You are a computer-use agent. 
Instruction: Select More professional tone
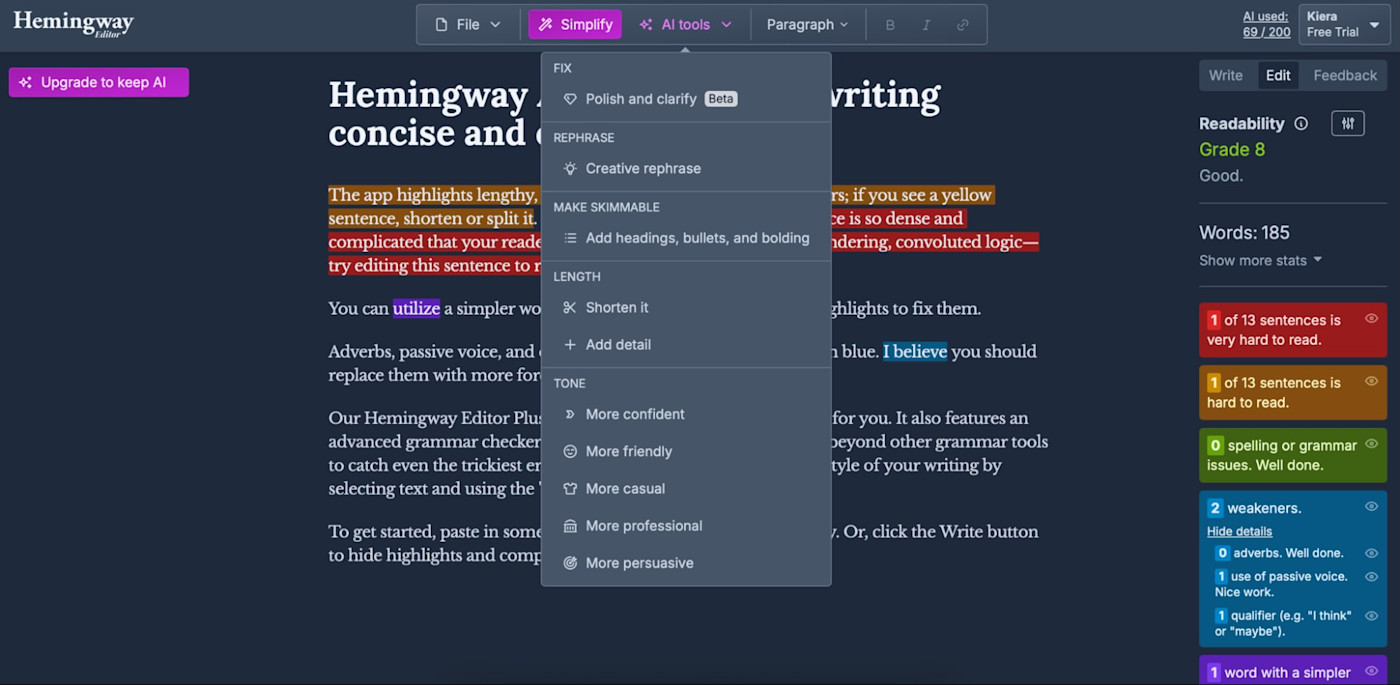[x=686, y=525]
